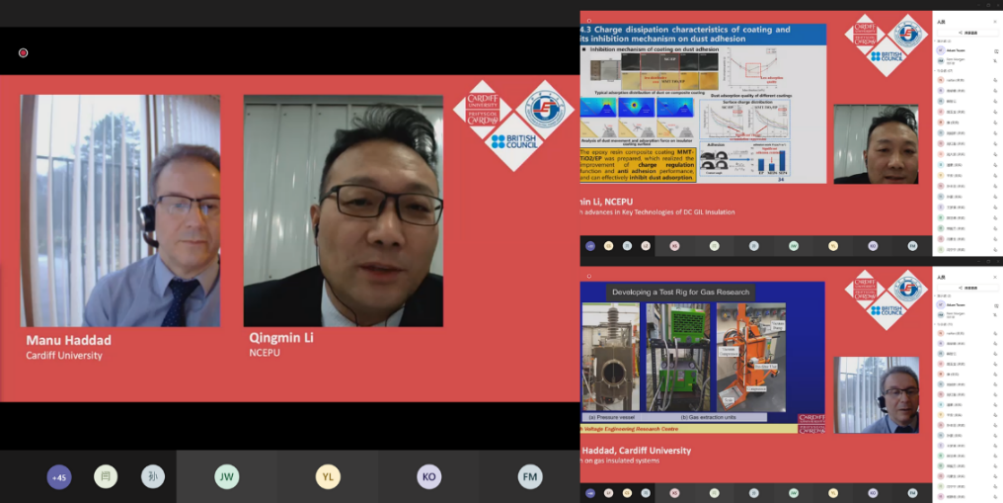Select Manu Haddad's small webcam in lower-right window
1003x503 pixels.
pos(875,394)
